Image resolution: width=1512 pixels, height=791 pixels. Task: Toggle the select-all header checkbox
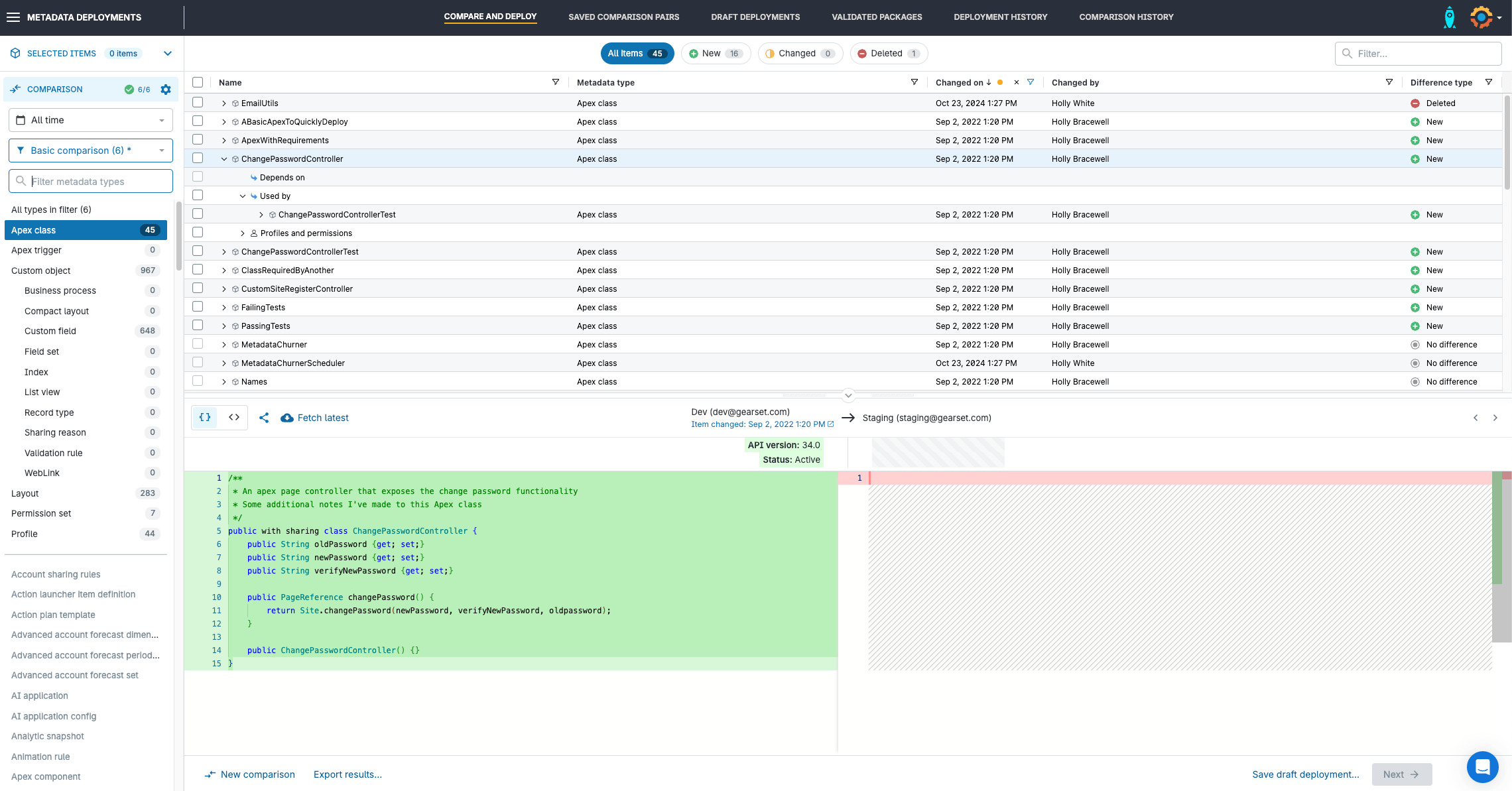coord(198,82)
